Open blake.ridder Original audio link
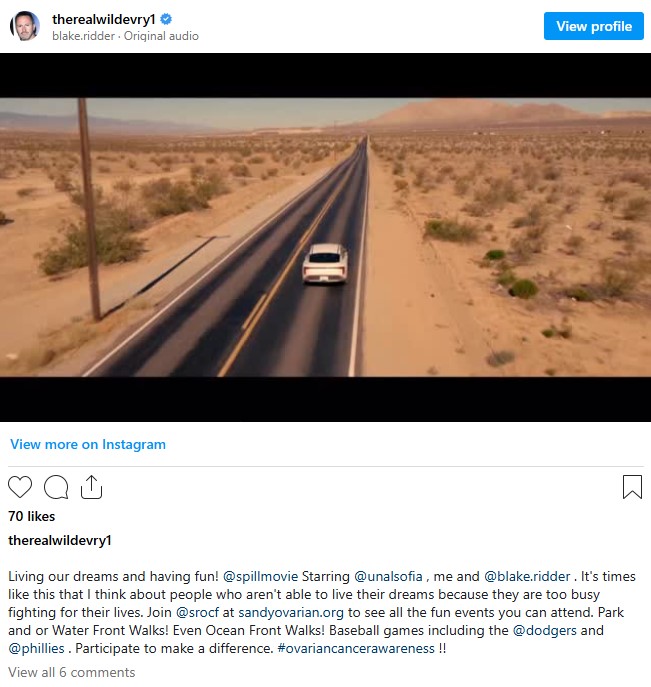Screen dimensions: 651x687 pyautogui.click(x=125, y=36)
